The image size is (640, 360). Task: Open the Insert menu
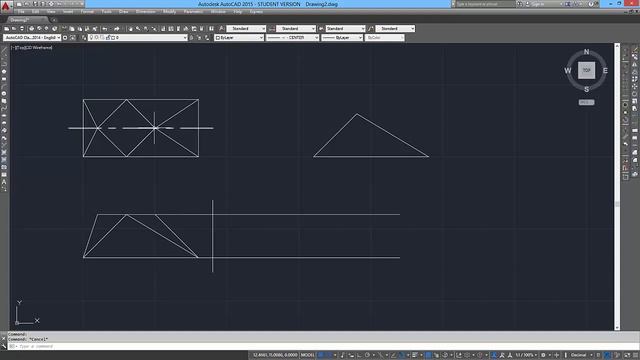68,12
